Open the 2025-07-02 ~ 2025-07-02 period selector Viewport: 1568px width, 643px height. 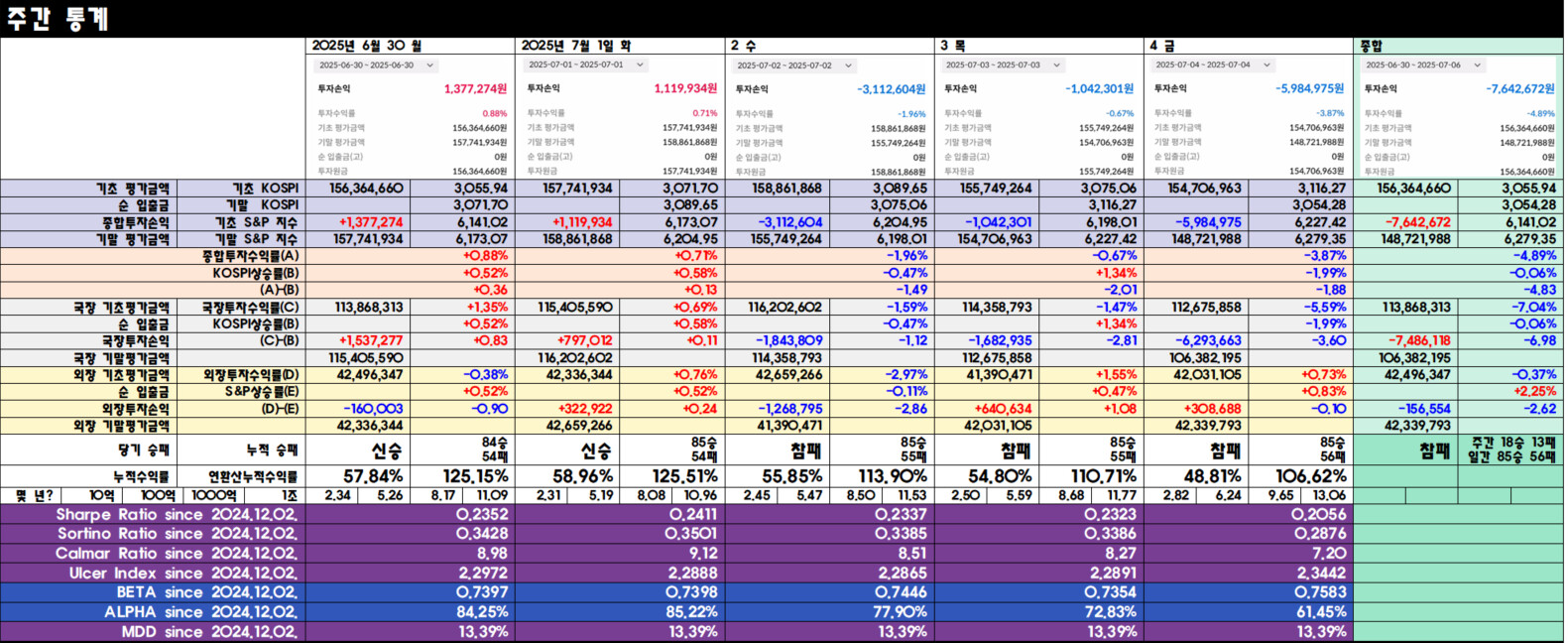795,65
